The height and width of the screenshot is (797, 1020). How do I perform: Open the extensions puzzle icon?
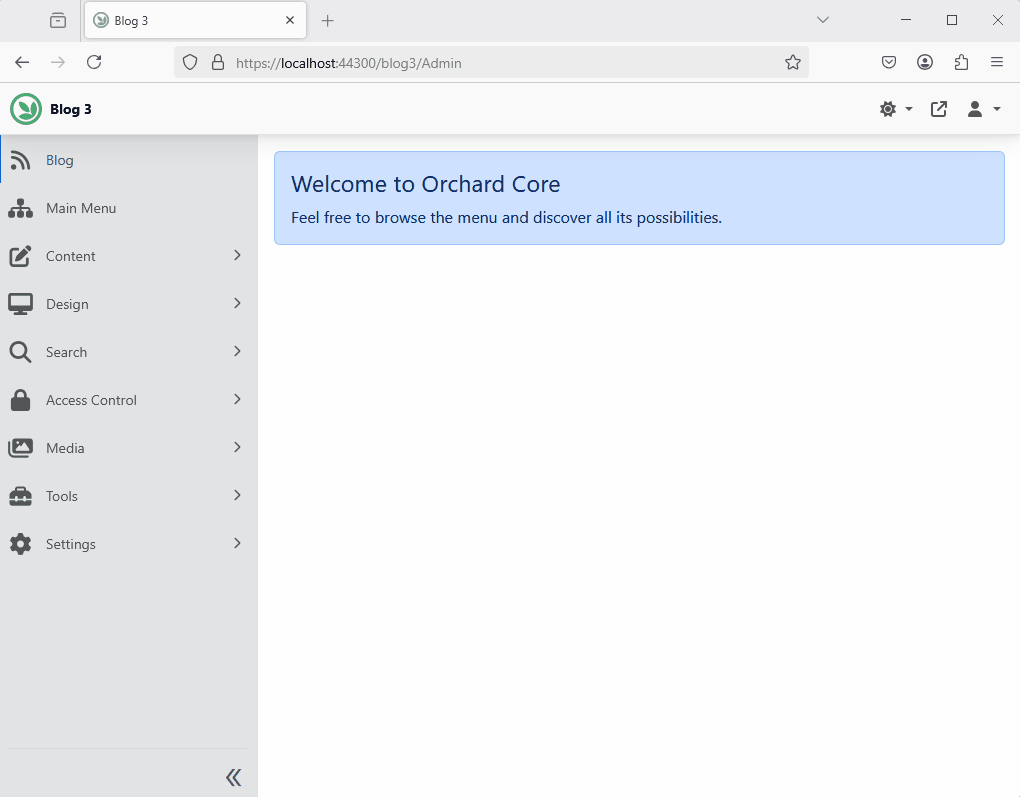pyautogui.click(x=961, y=62)
